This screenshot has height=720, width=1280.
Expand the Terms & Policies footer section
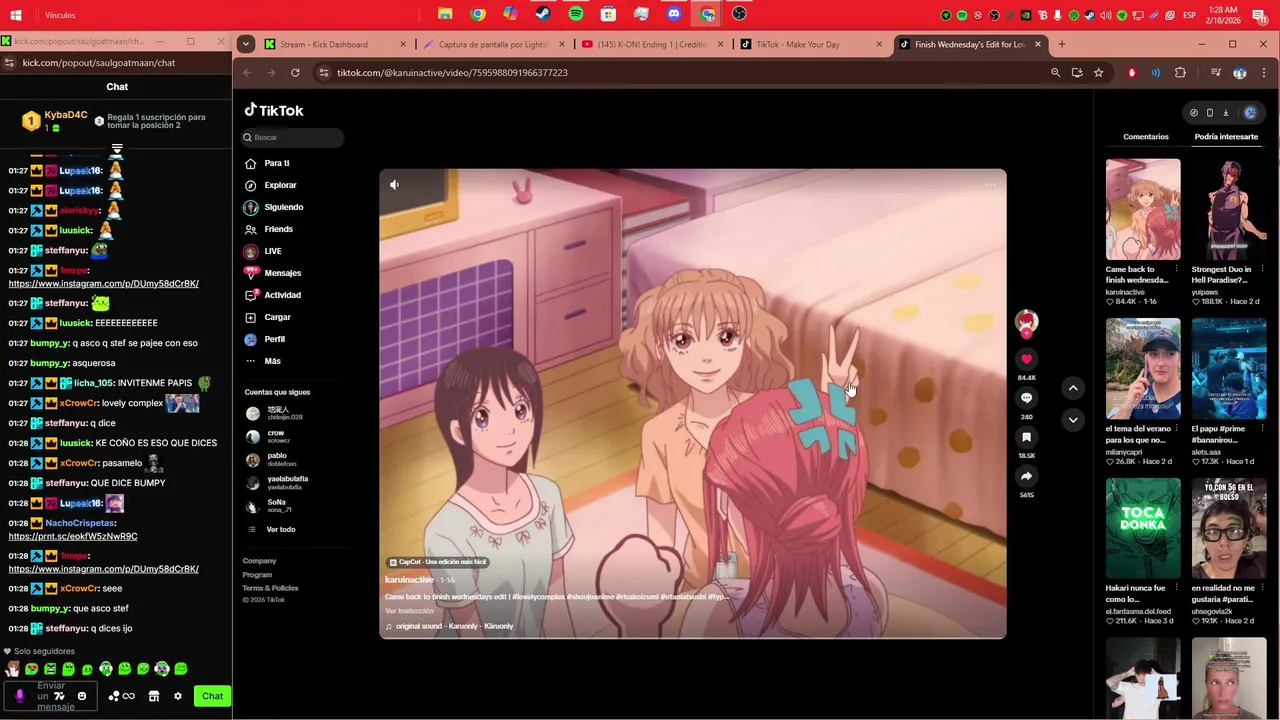(x=270, y=588)
